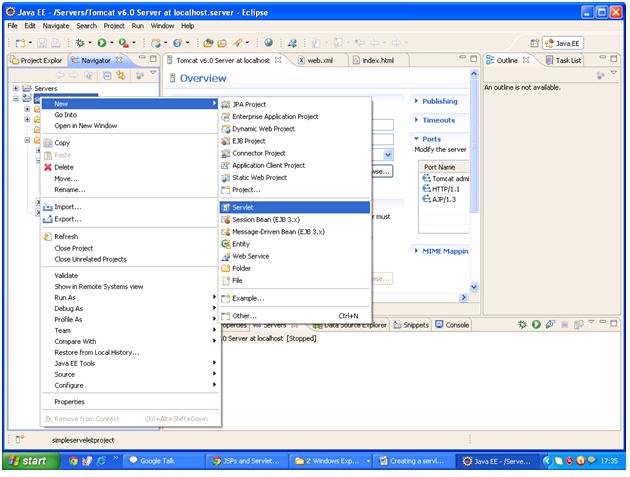This screenshot has height=477, width=630.
Task: Open JSPs and Servlet taskbar item
Action: [246, 461]
